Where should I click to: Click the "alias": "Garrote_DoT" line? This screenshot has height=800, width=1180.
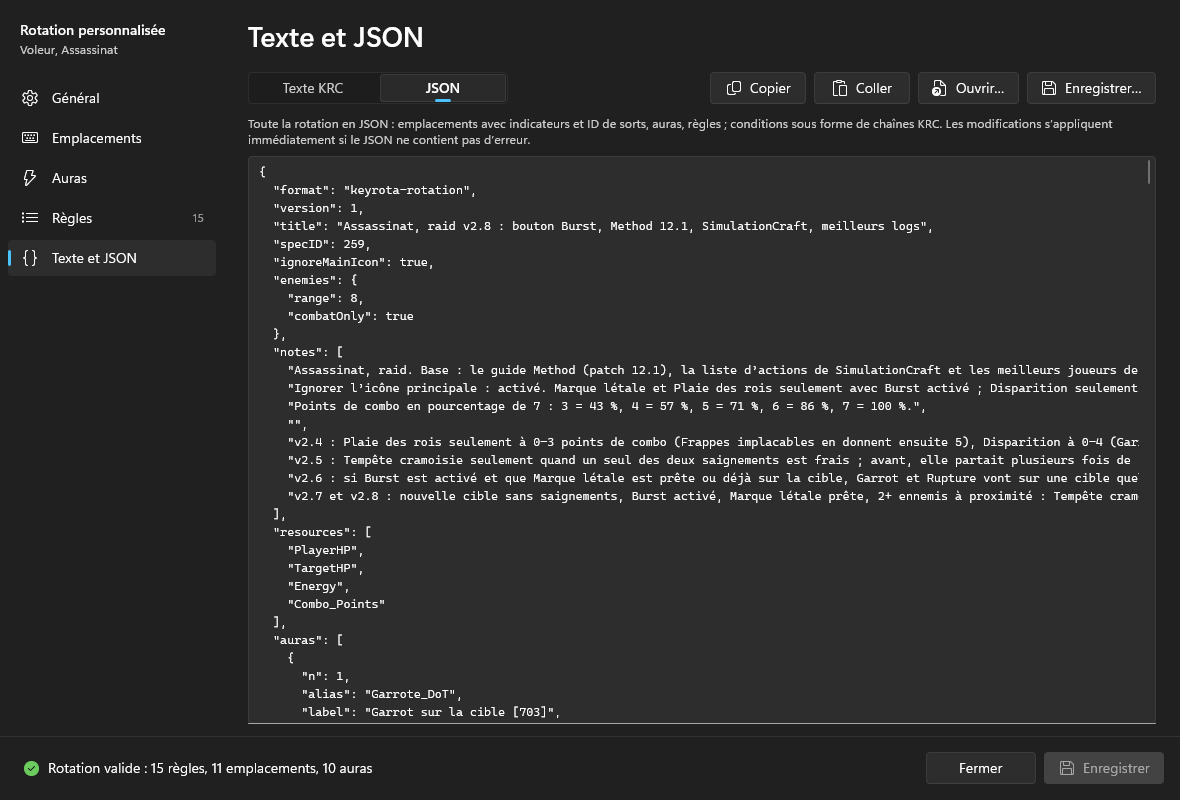[382, 694]
